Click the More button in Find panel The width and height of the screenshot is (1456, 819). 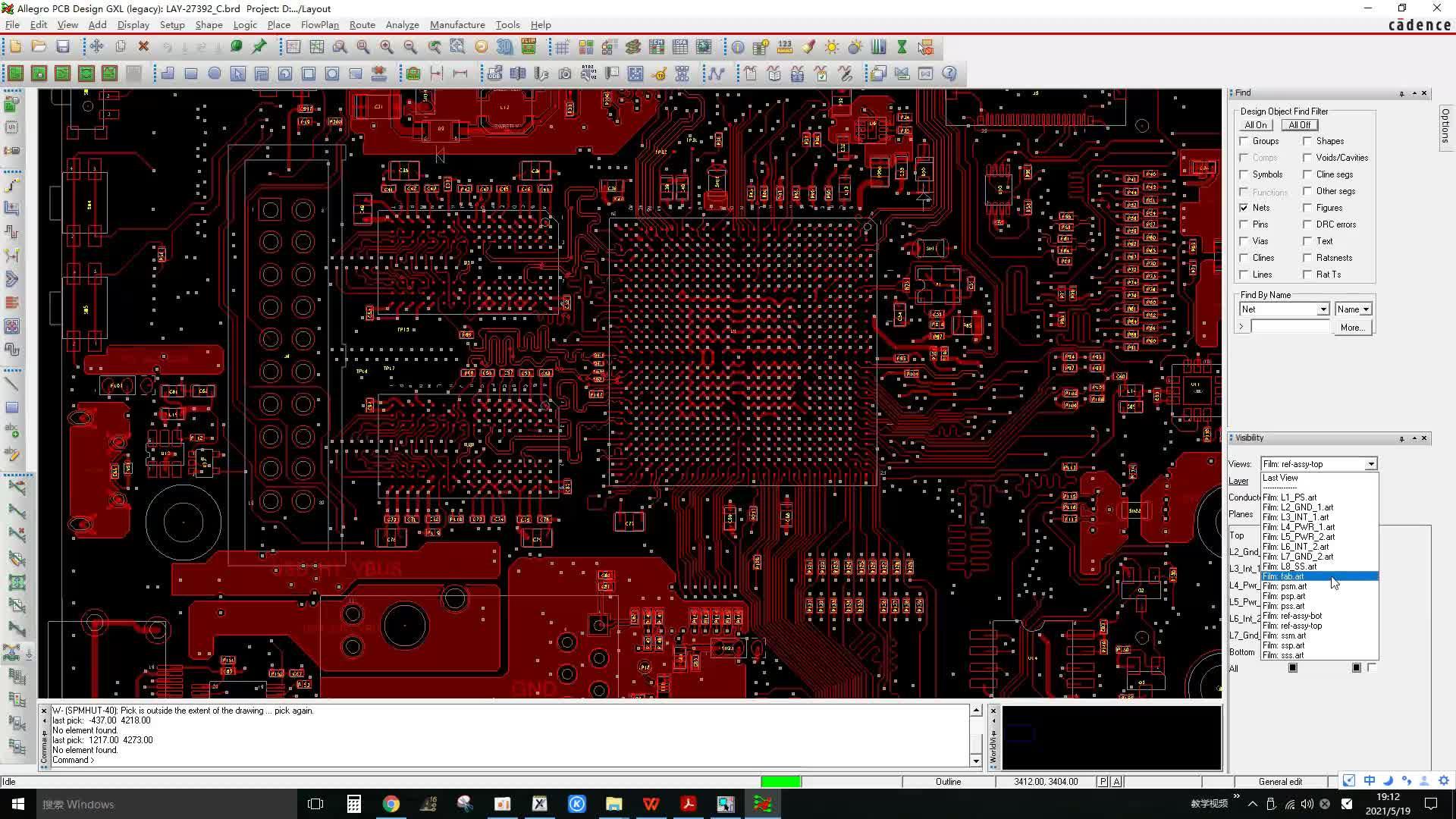click(x=1352, y=327)
